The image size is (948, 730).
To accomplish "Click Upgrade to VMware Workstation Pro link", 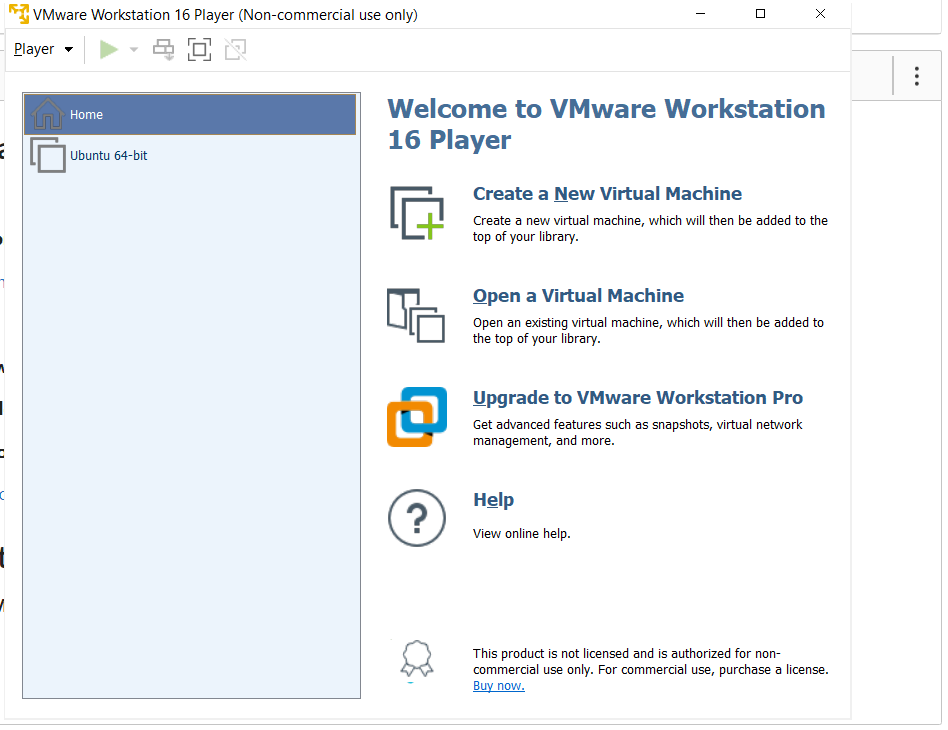I will 638,397.
